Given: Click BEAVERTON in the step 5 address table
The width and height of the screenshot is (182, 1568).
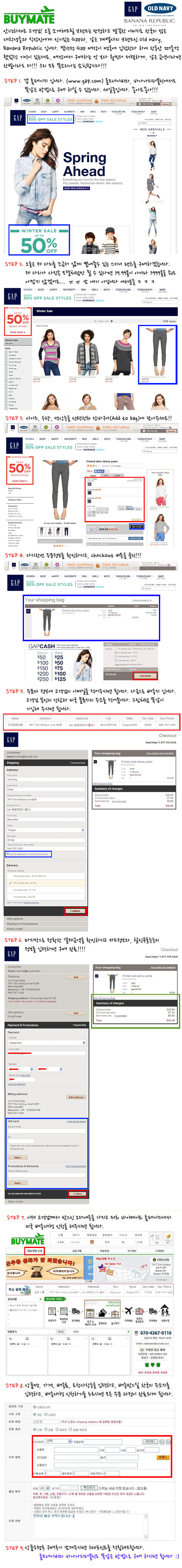Looking at the screenshot, I should (108, 725).
